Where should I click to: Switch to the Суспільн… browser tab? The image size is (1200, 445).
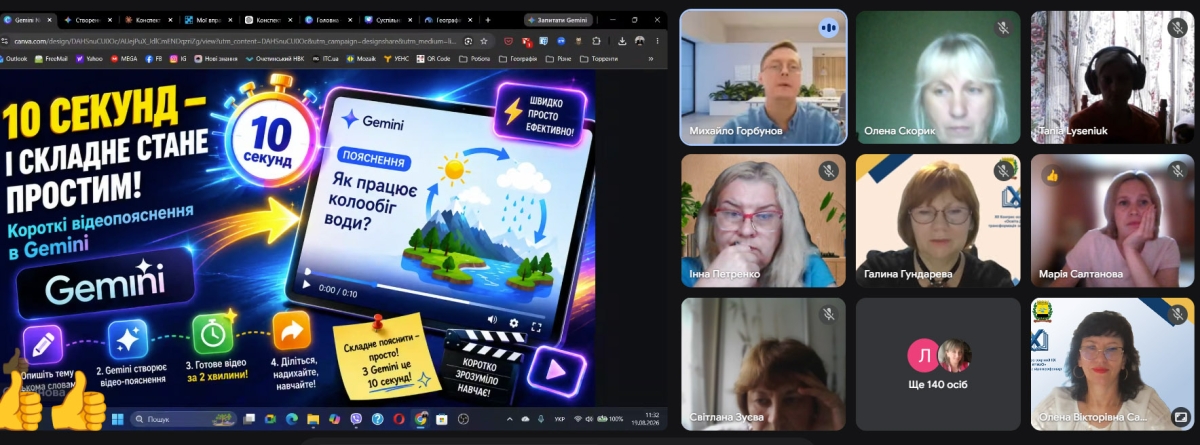[x=388, y=20]
